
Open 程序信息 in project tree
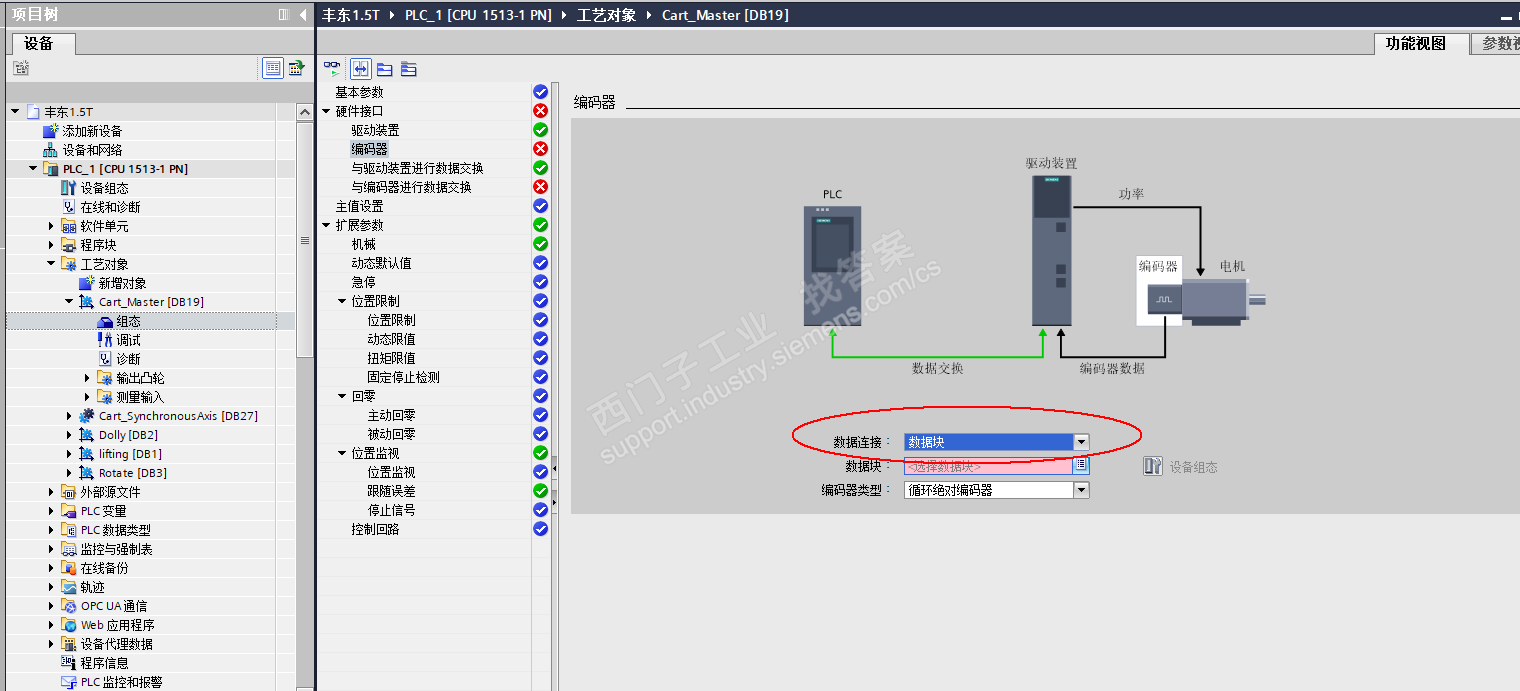[104, 663]
